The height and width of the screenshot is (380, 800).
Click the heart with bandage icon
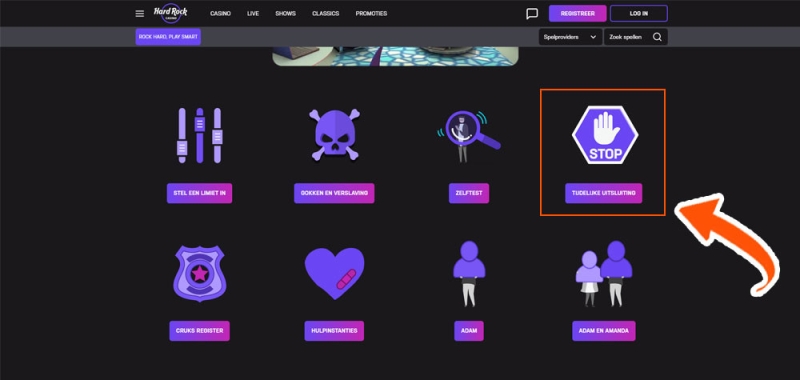coord(334,274)
